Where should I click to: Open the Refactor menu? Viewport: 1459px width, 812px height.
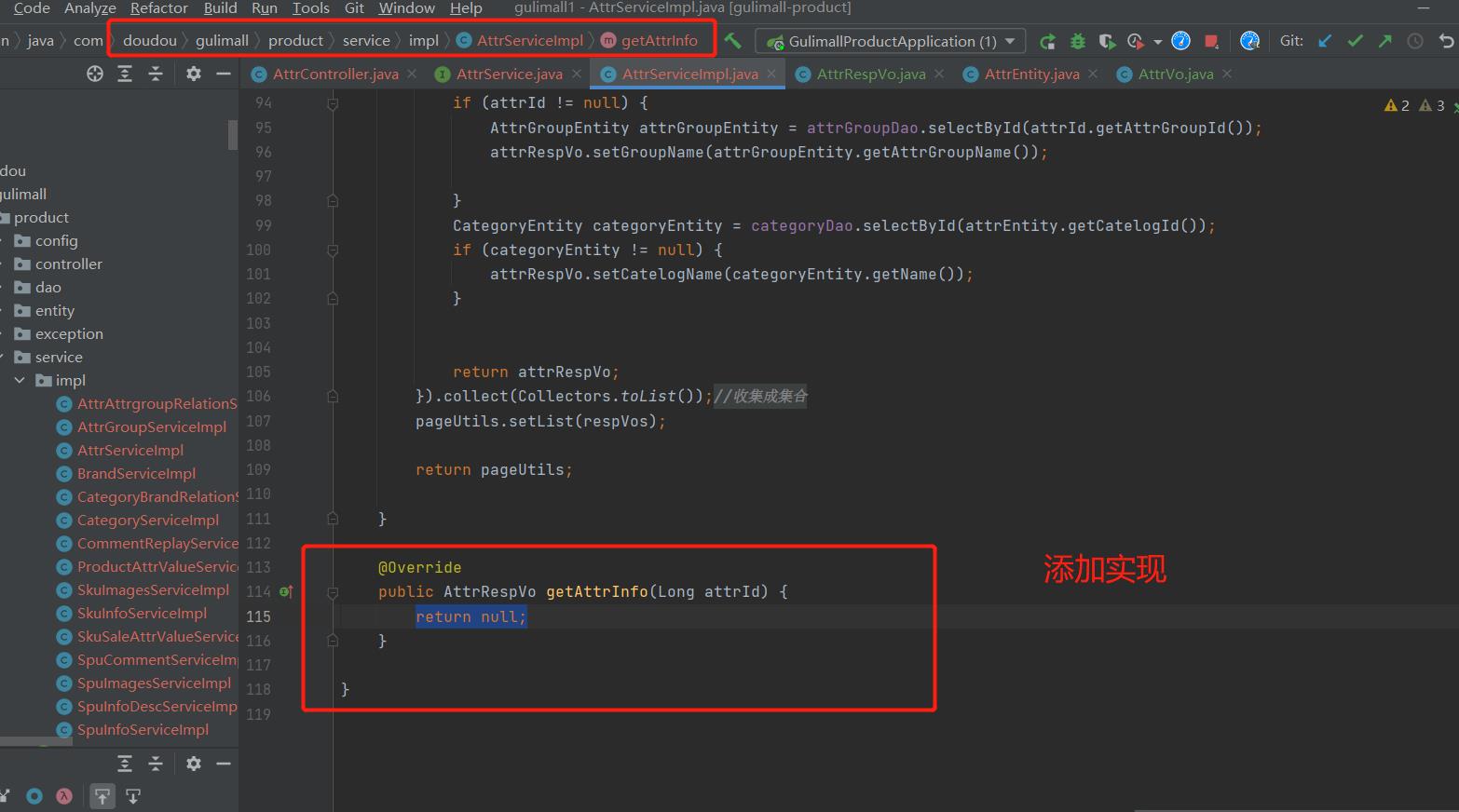tap(158, 8)
